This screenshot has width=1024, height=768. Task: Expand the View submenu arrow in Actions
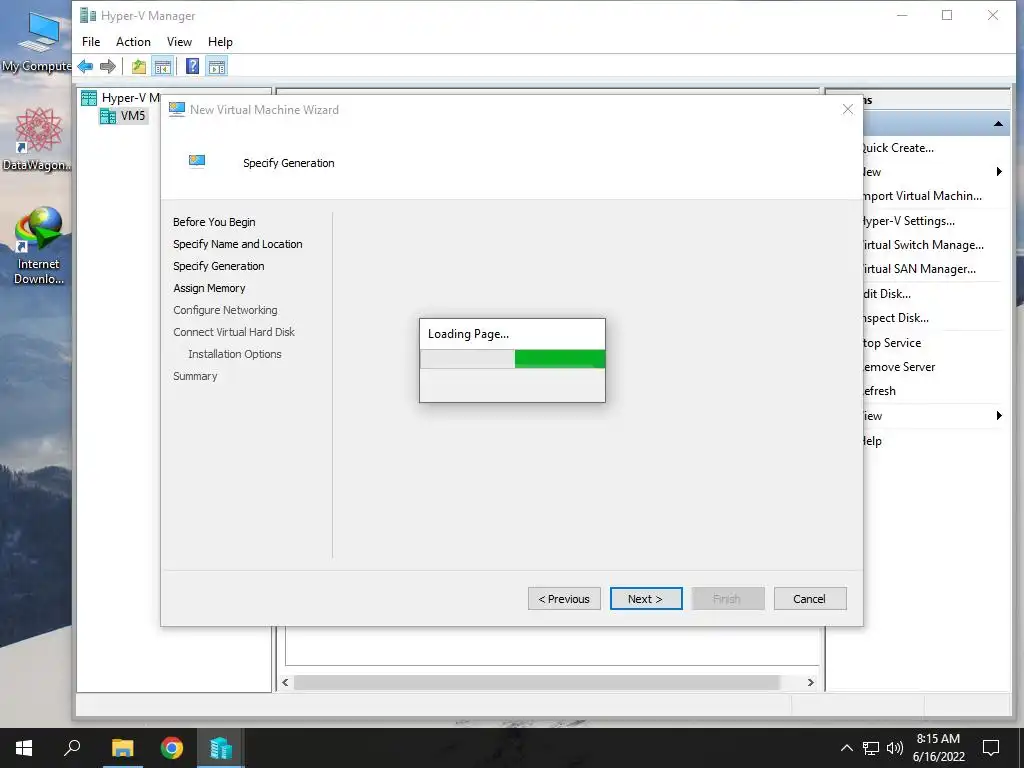coord(999,416)
